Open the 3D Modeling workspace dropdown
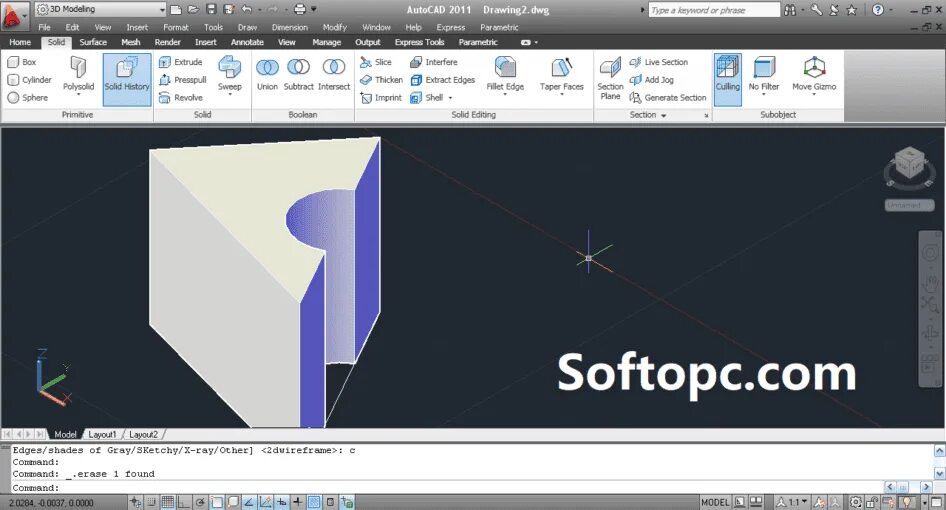This screenshot has height=510, width=946. tap(101, 9)
